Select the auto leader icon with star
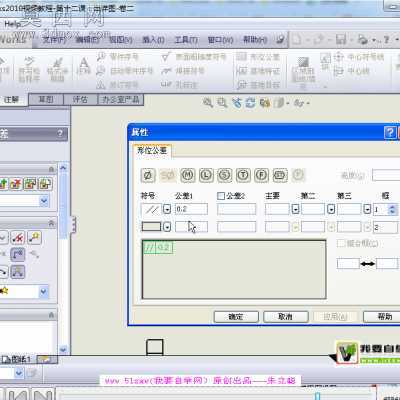Viewport: 400px width, 400px height. tap(35, 238)
